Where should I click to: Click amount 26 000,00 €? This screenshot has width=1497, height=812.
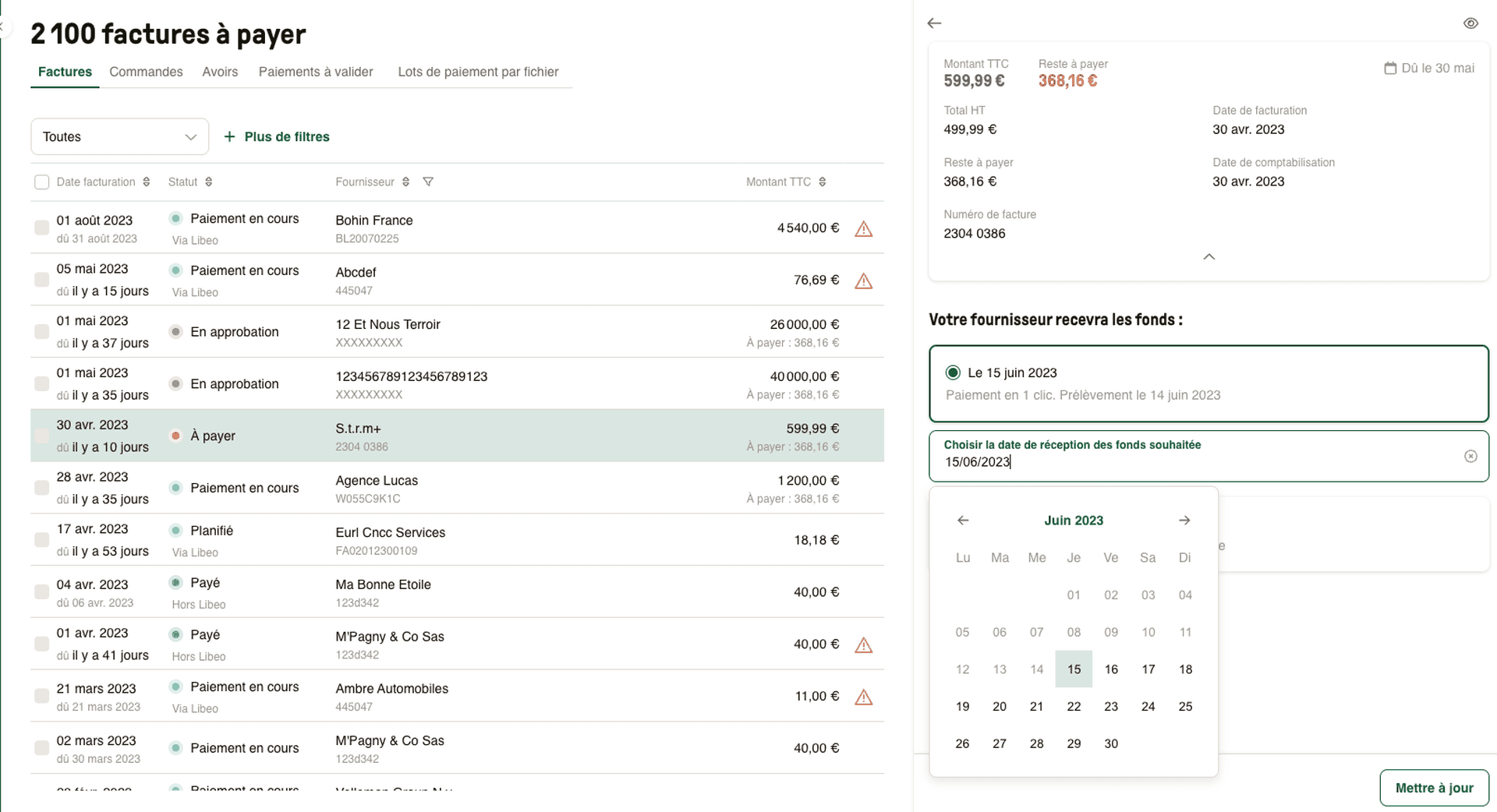point(804,324)
